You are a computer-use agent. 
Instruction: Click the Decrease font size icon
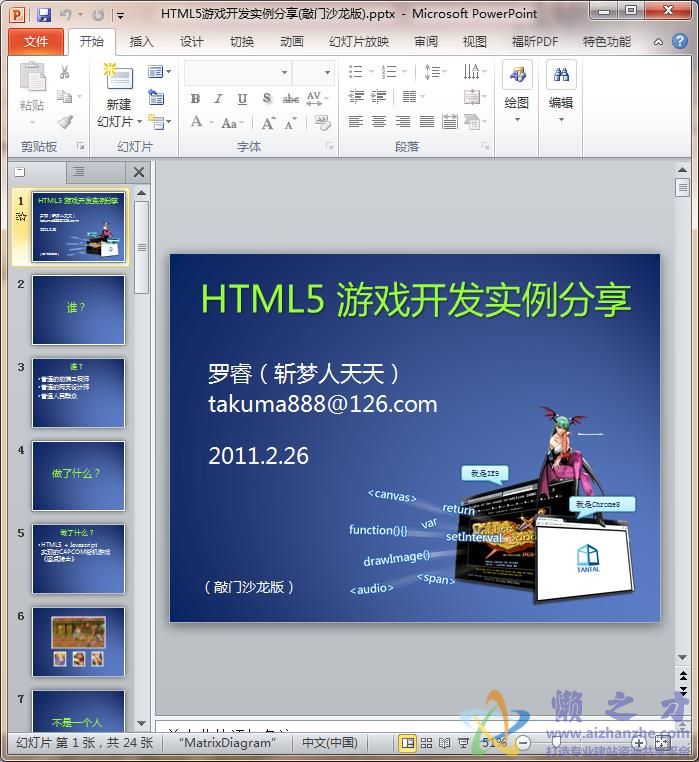point(291,123)
